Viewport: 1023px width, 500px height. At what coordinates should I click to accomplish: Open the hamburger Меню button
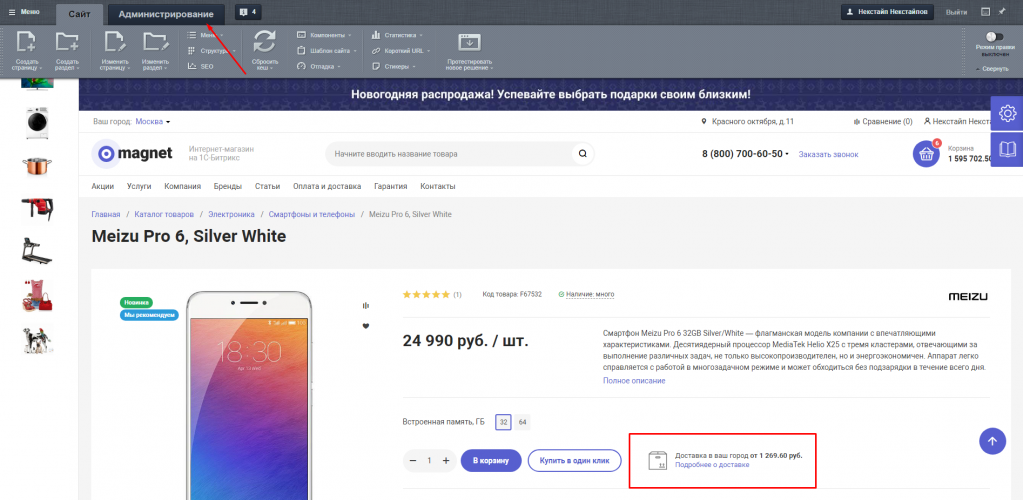click(x=23, y=12)
